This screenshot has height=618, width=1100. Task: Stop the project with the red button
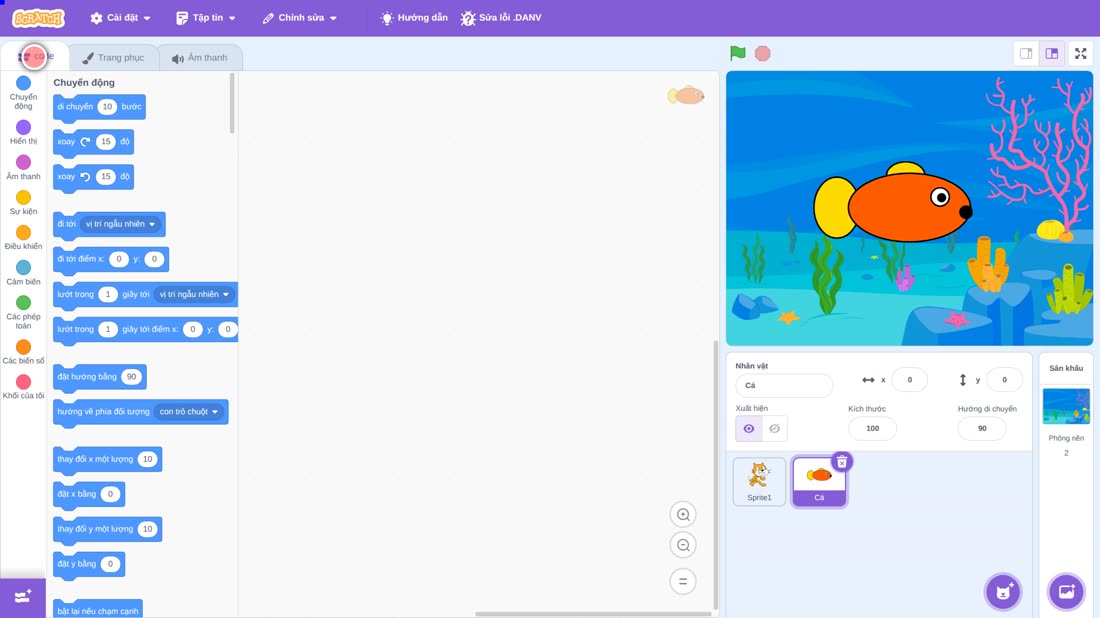click(763, 53)
